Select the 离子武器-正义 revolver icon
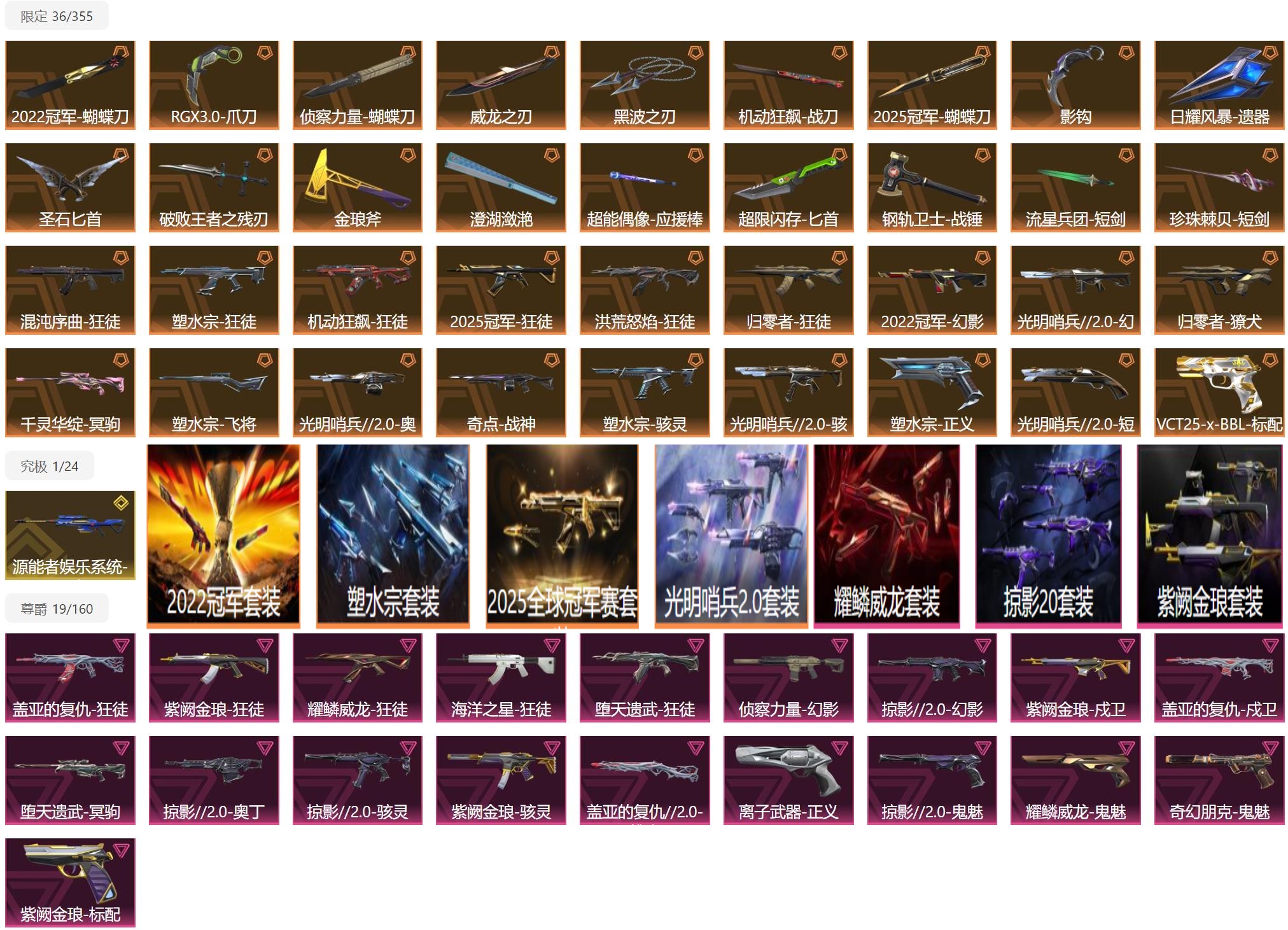This screenshot has height=930, width=1288. pos(788,780)
